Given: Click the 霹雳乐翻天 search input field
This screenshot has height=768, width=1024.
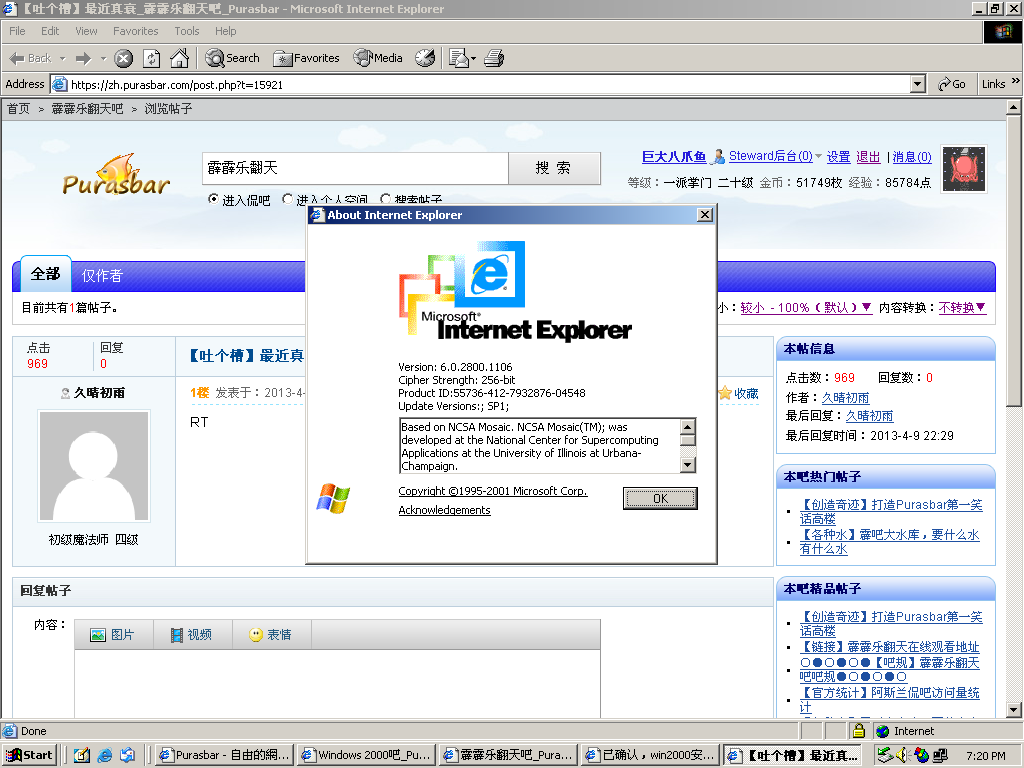Looking at the screenshot, I should (x=355, y=168).
